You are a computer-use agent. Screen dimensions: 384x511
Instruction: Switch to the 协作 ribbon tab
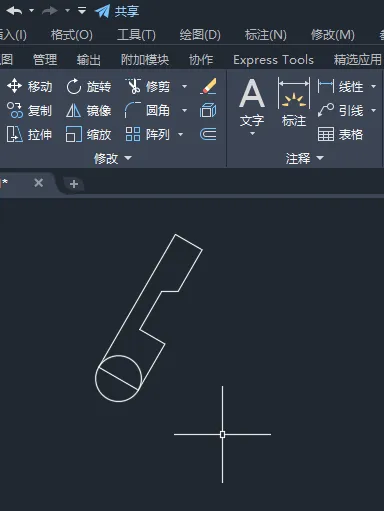[x=201, y=60]
